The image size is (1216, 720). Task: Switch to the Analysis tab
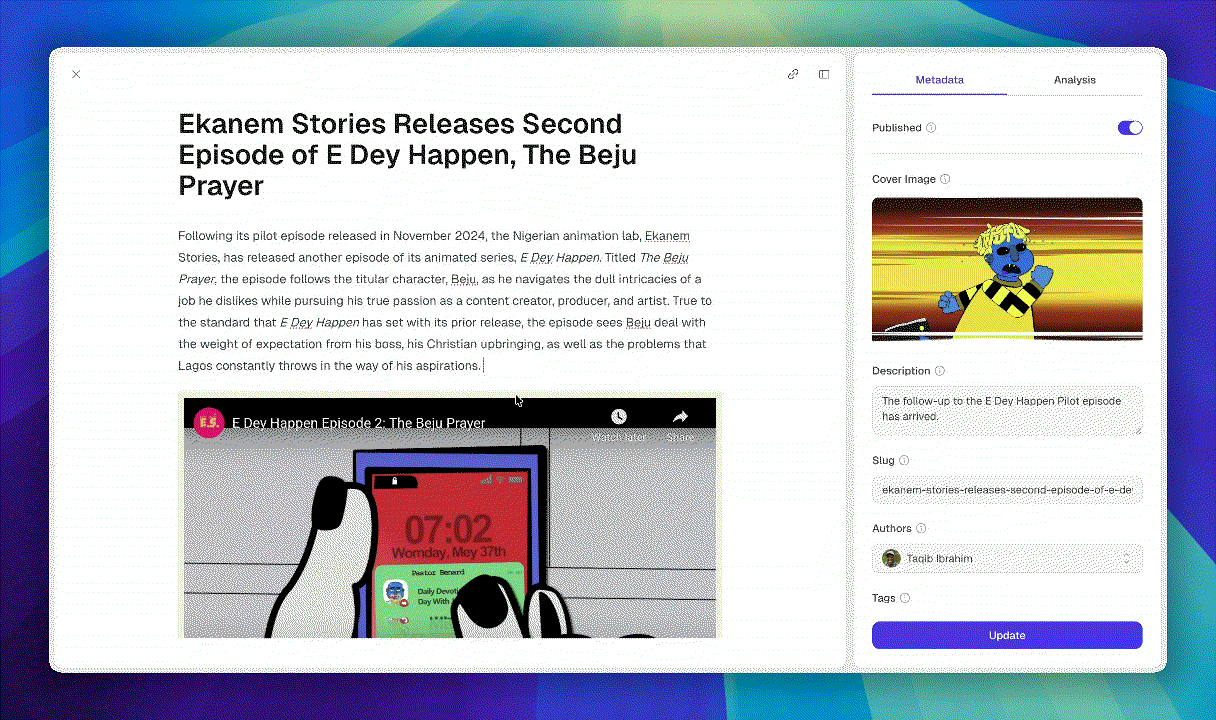pos(1074,80)
